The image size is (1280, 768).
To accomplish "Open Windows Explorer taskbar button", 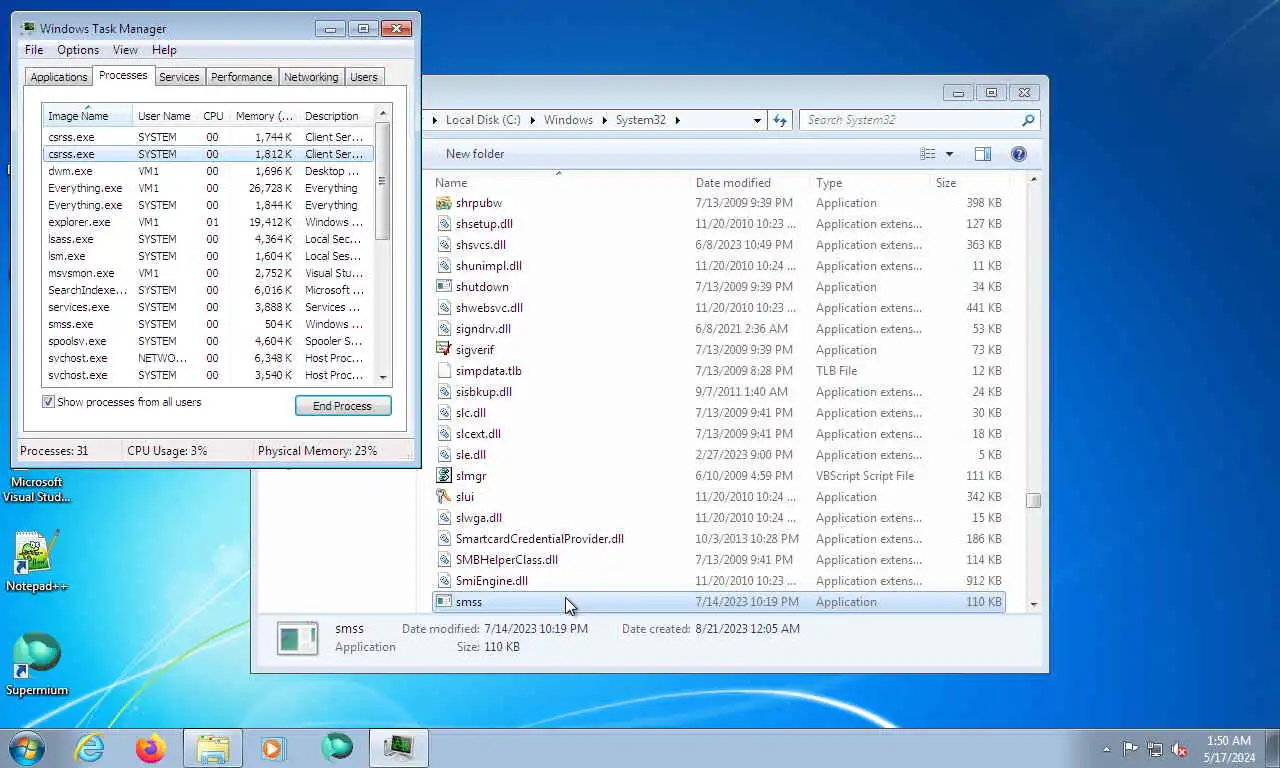I will click(x=213, y=748).
